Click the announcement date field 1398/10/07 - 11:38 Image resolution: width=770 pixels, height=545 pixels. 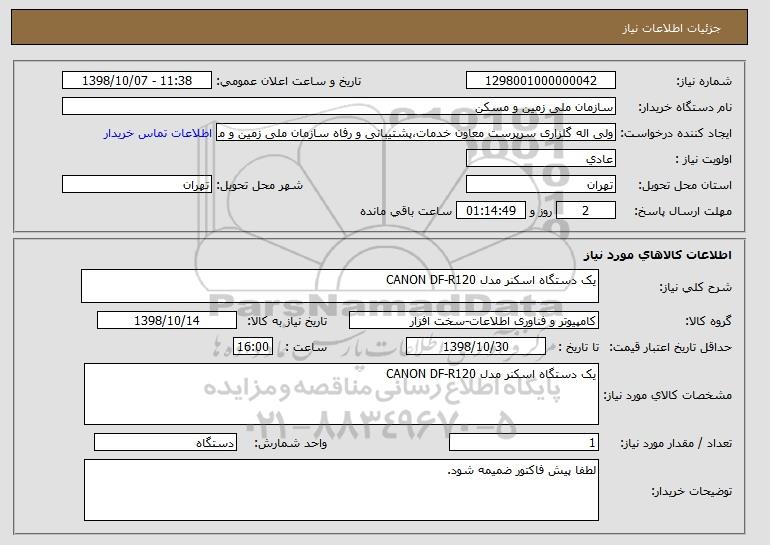point(137,81)
